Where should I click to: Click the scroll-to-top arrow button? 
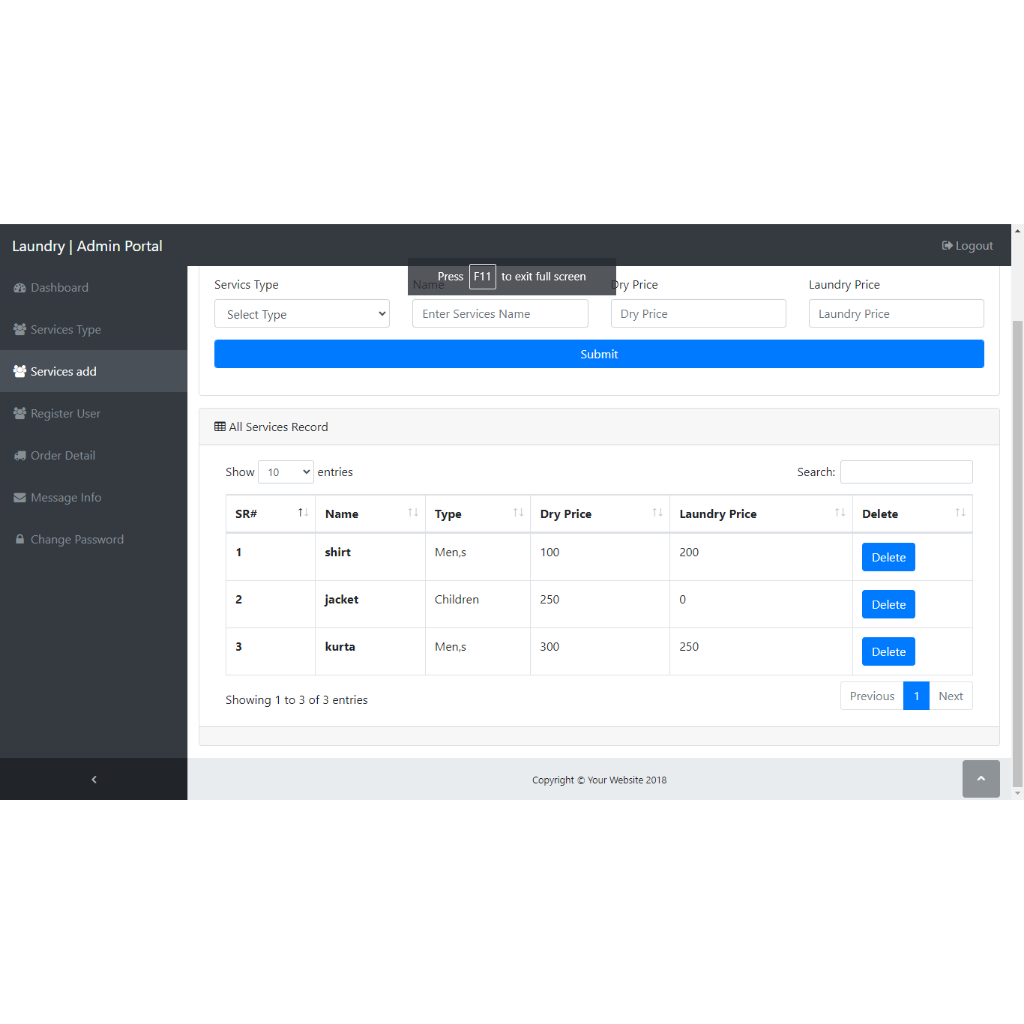click(980, 778)
